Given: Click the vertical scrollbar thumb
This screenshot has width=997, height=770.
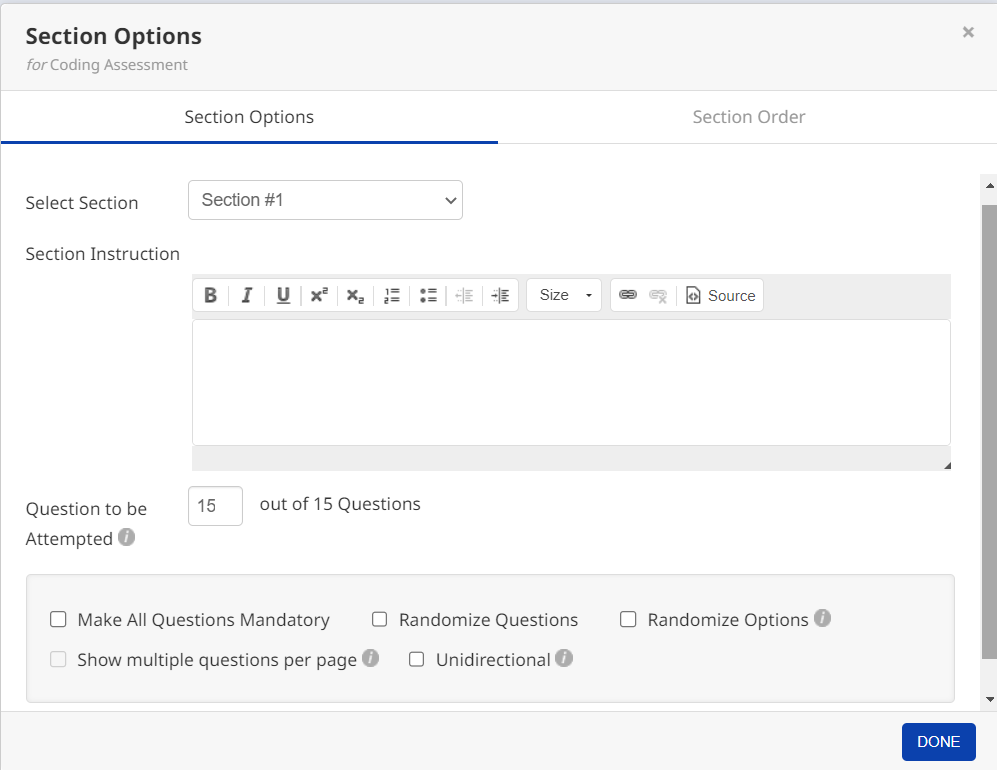Looking at the screenshot, I should click(x=989, y=432).
